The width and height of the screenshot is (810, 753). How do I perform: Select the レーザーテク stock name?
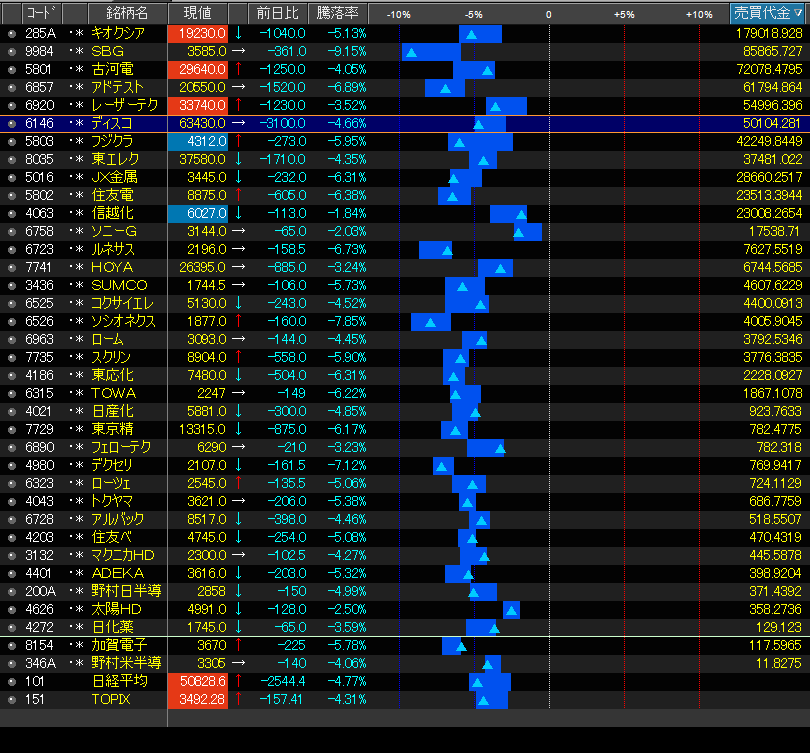point(124,105)
